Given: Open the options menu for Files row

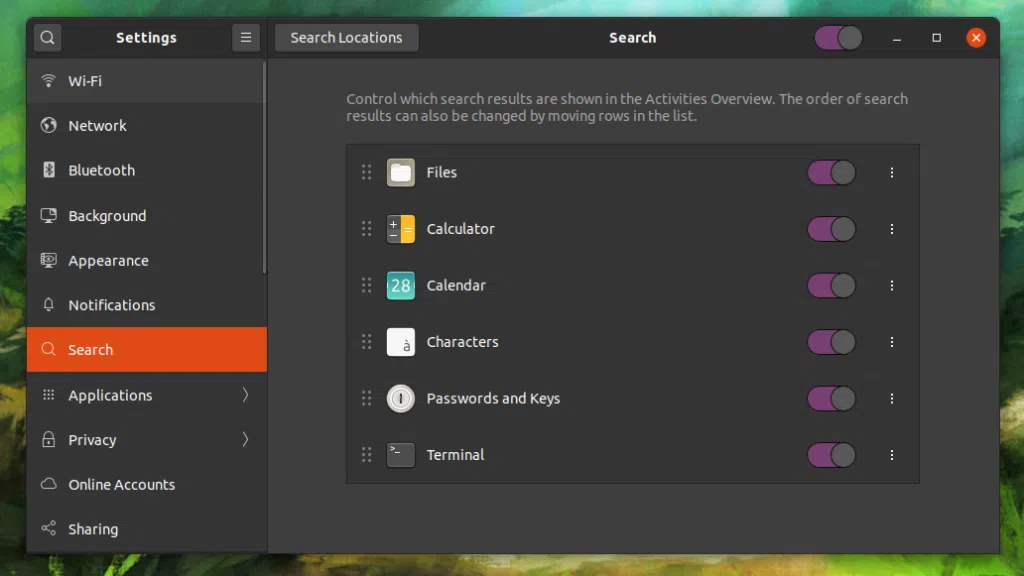Looking at the screenshot, I should coord(892,172).
